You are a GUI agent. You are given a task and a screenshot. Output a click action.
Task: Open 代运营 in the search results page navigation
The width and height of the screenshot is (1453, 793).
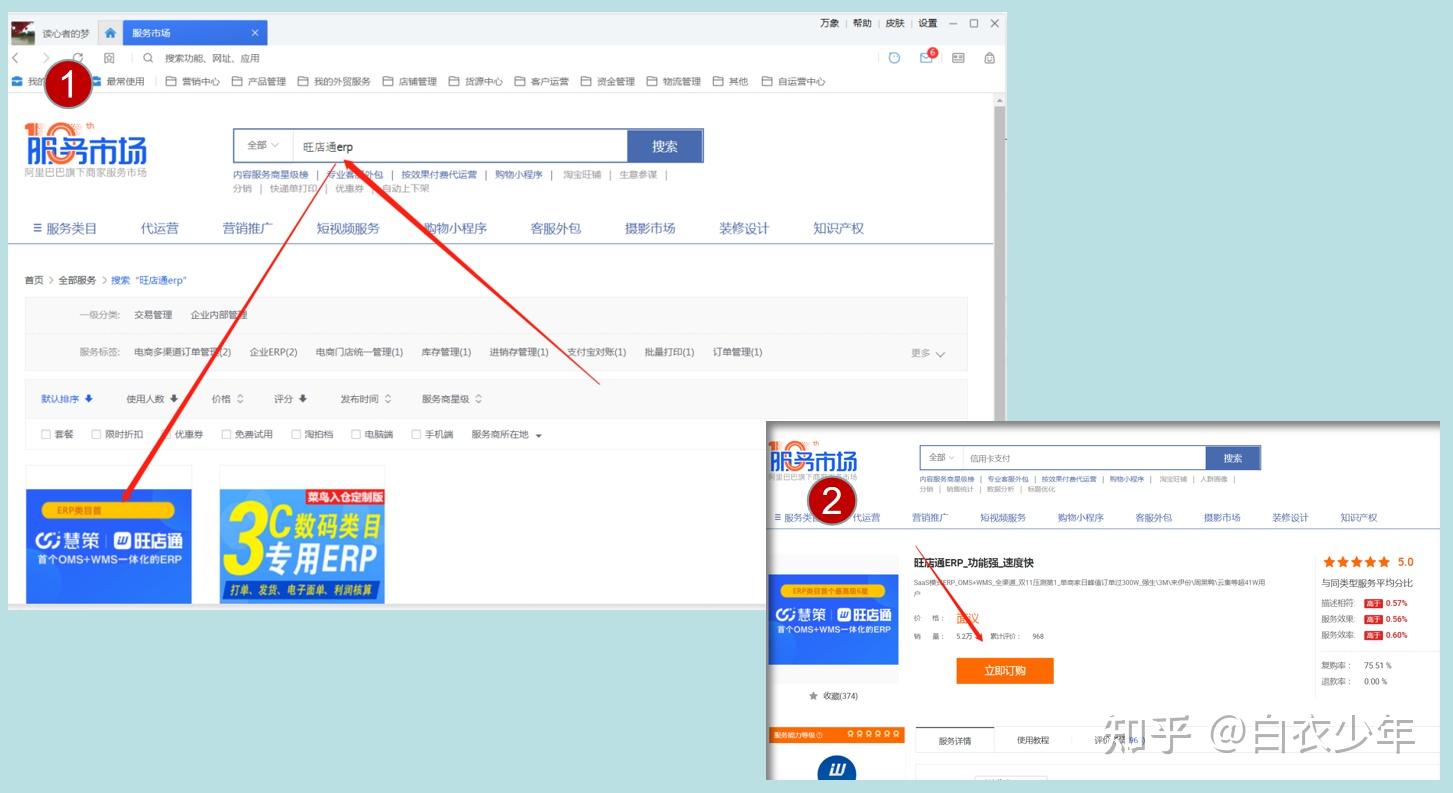(160, 228)
